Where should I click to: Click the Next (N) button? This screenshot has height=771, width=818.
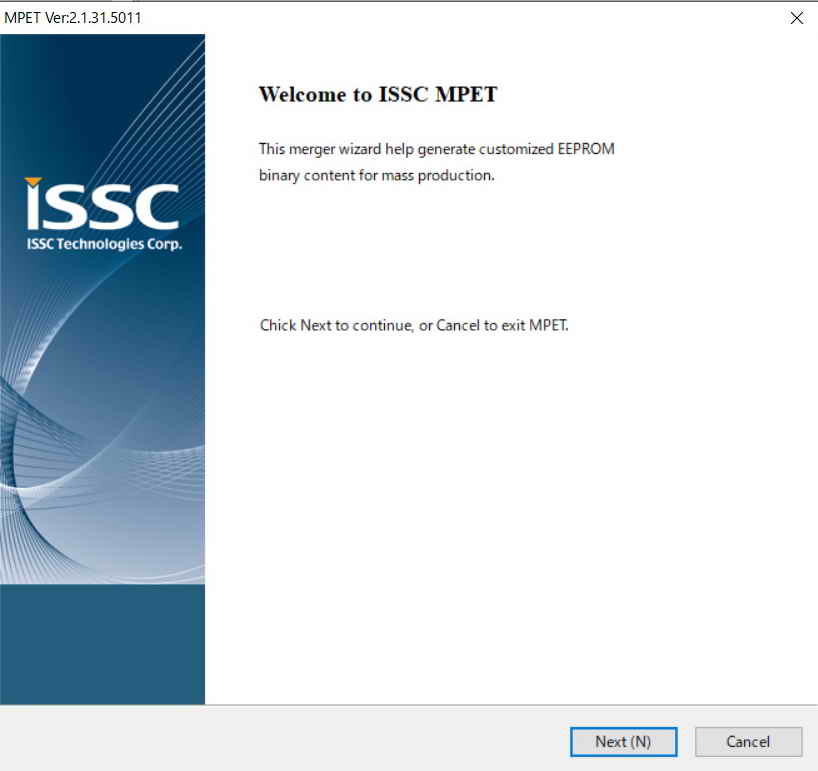[623, 741]
